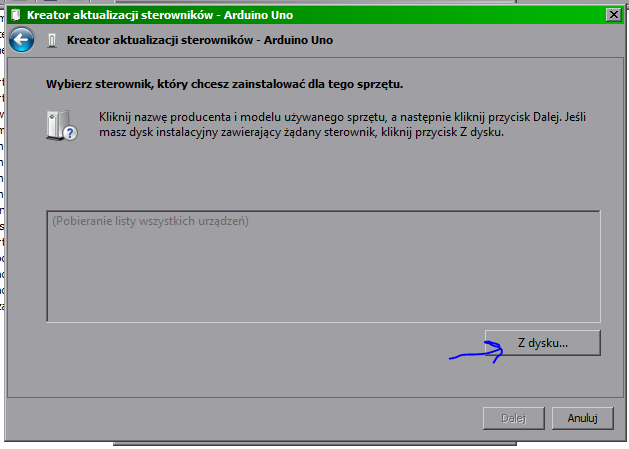Click the blue hand-drawn arrow annotation
The image size is (629, 449).
point(475,351)
